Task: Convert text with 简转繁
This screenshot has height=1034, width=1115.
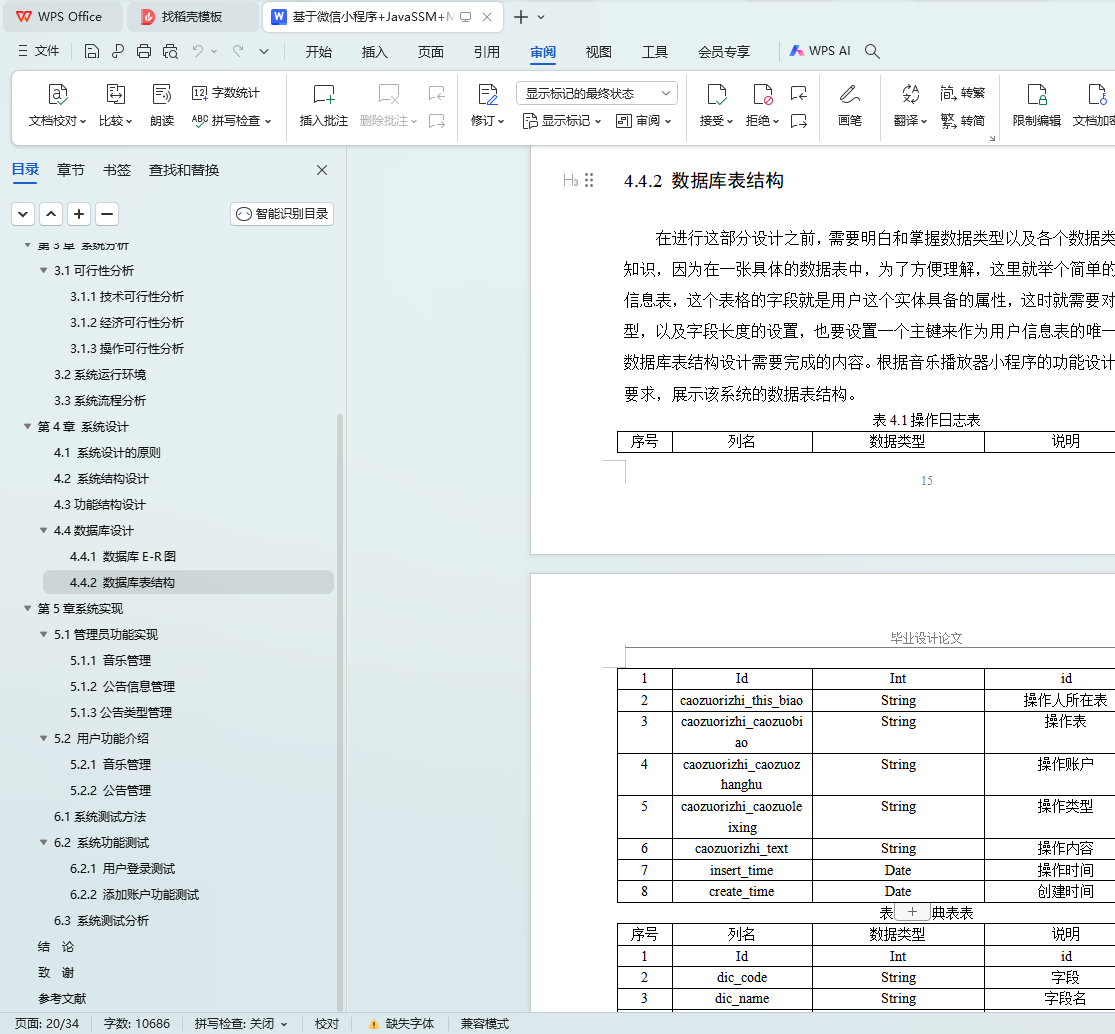Action: tap(963, 92)
